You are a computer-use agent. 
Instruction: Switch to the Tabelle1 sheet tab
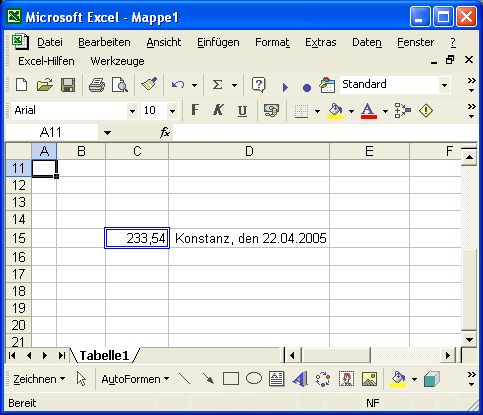(104, 356)
